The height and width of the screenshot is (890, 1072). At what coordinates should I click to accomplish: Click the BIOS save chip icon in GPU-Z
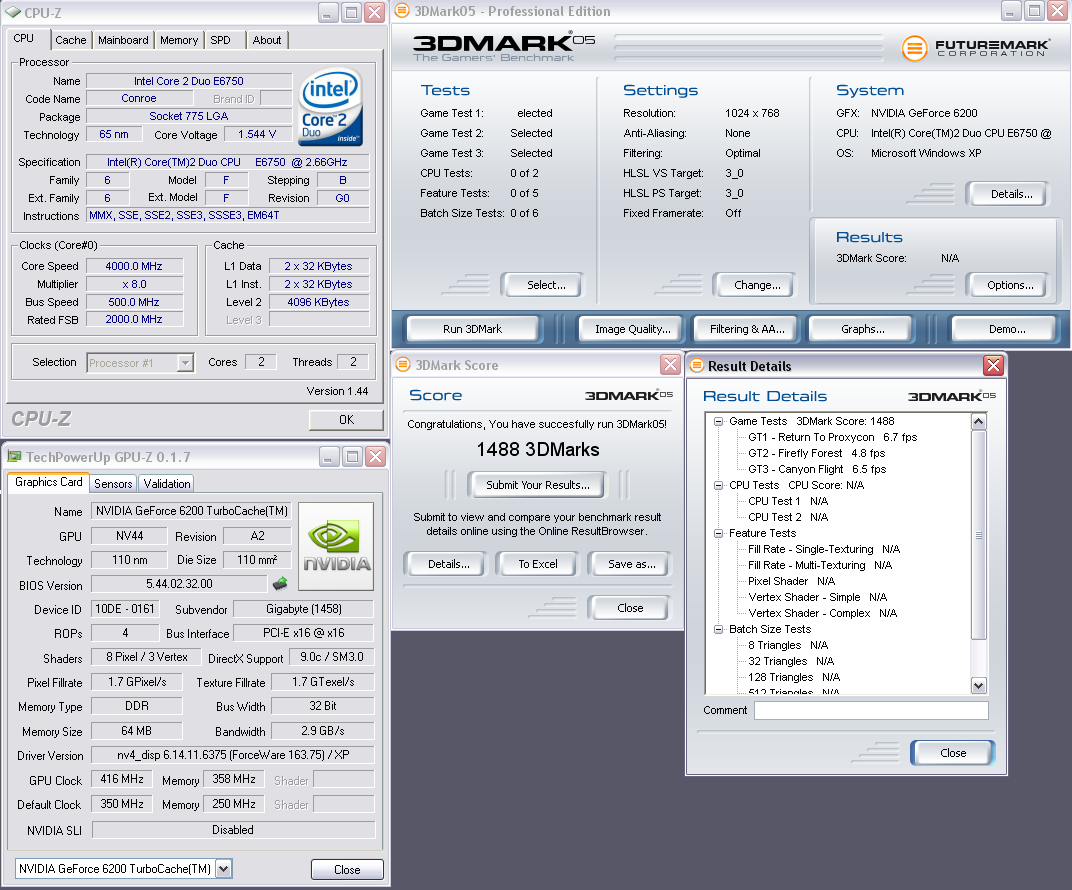click(280, 583)
